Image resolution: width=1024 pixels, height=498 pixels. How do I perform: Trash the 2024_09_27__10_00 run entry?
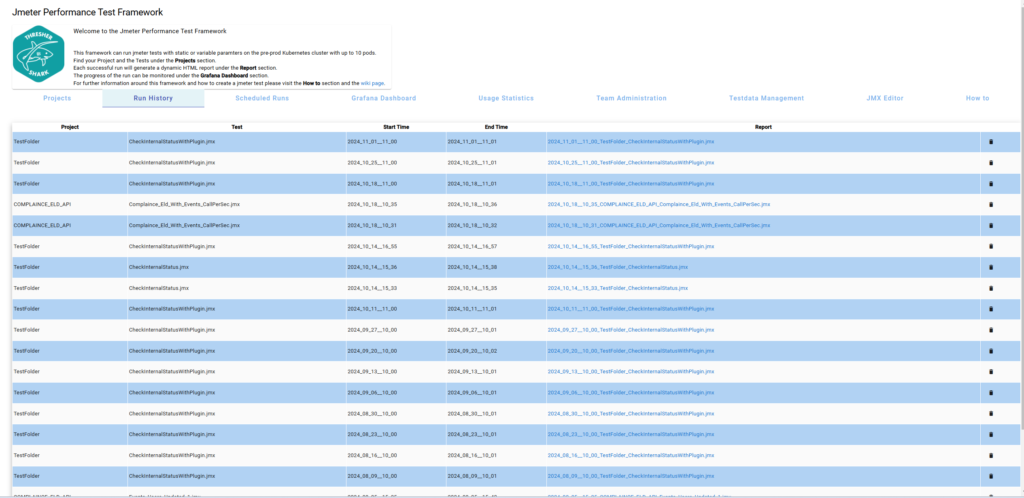[991, 330]
